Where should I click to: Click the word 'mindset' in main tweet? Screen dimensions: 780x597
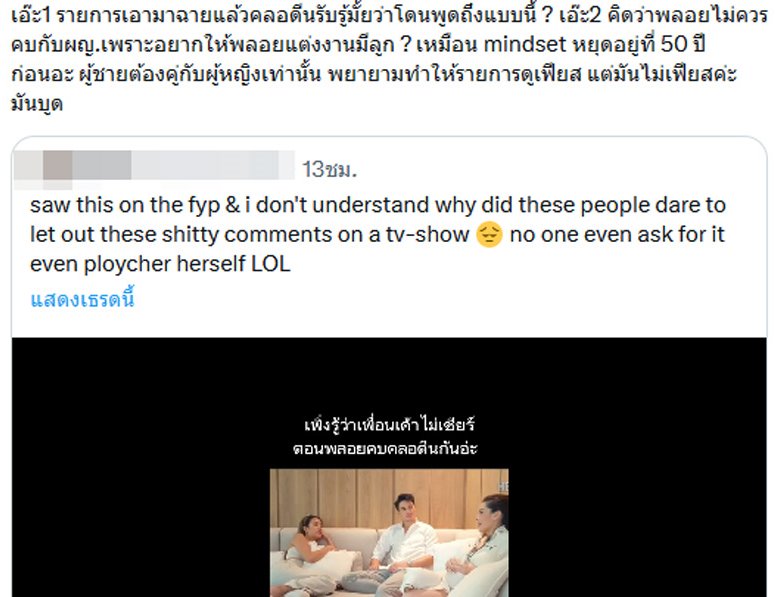pos(525,45)
